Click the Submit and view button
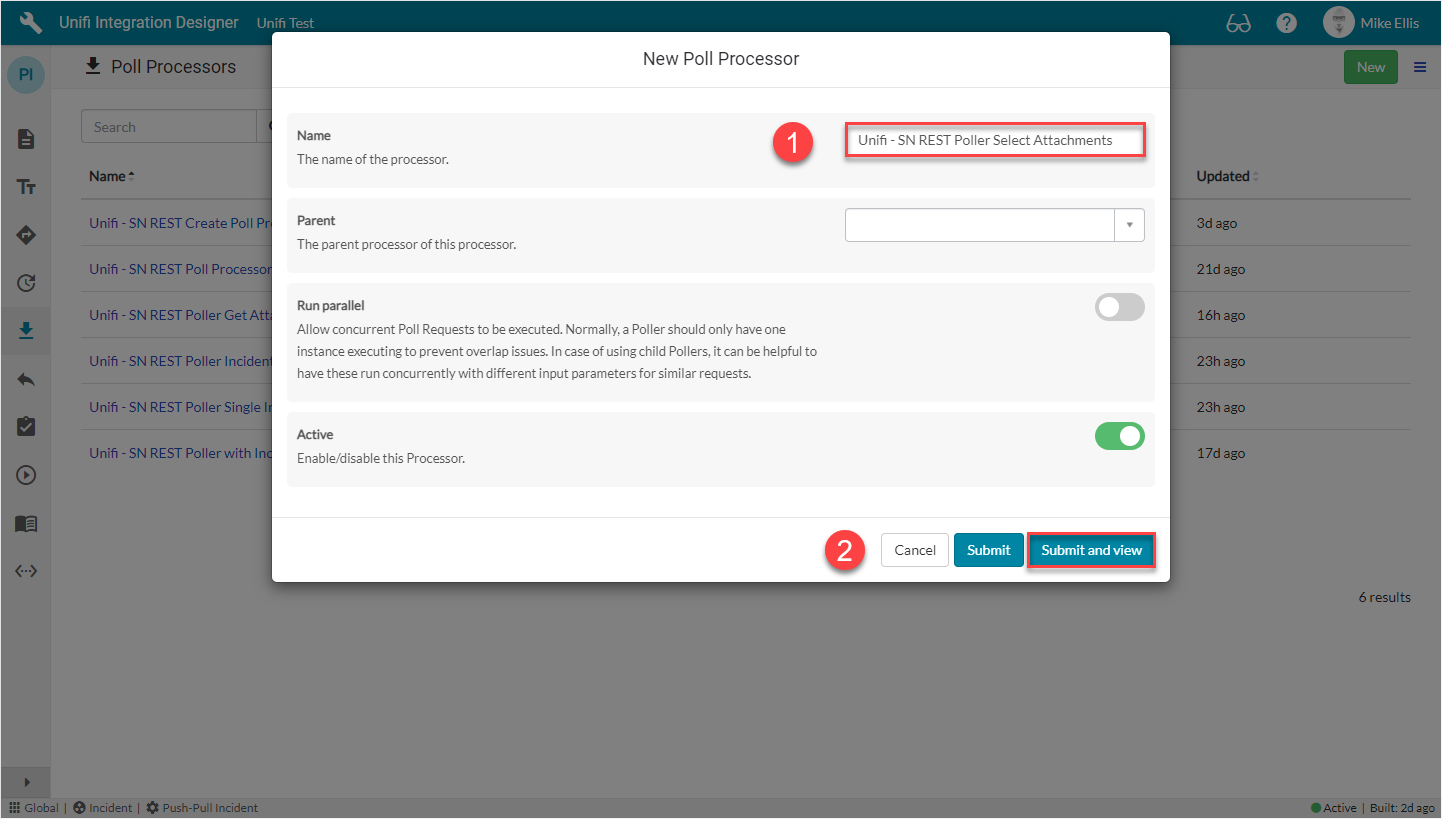1442x819 pixels. point(1091,550)
